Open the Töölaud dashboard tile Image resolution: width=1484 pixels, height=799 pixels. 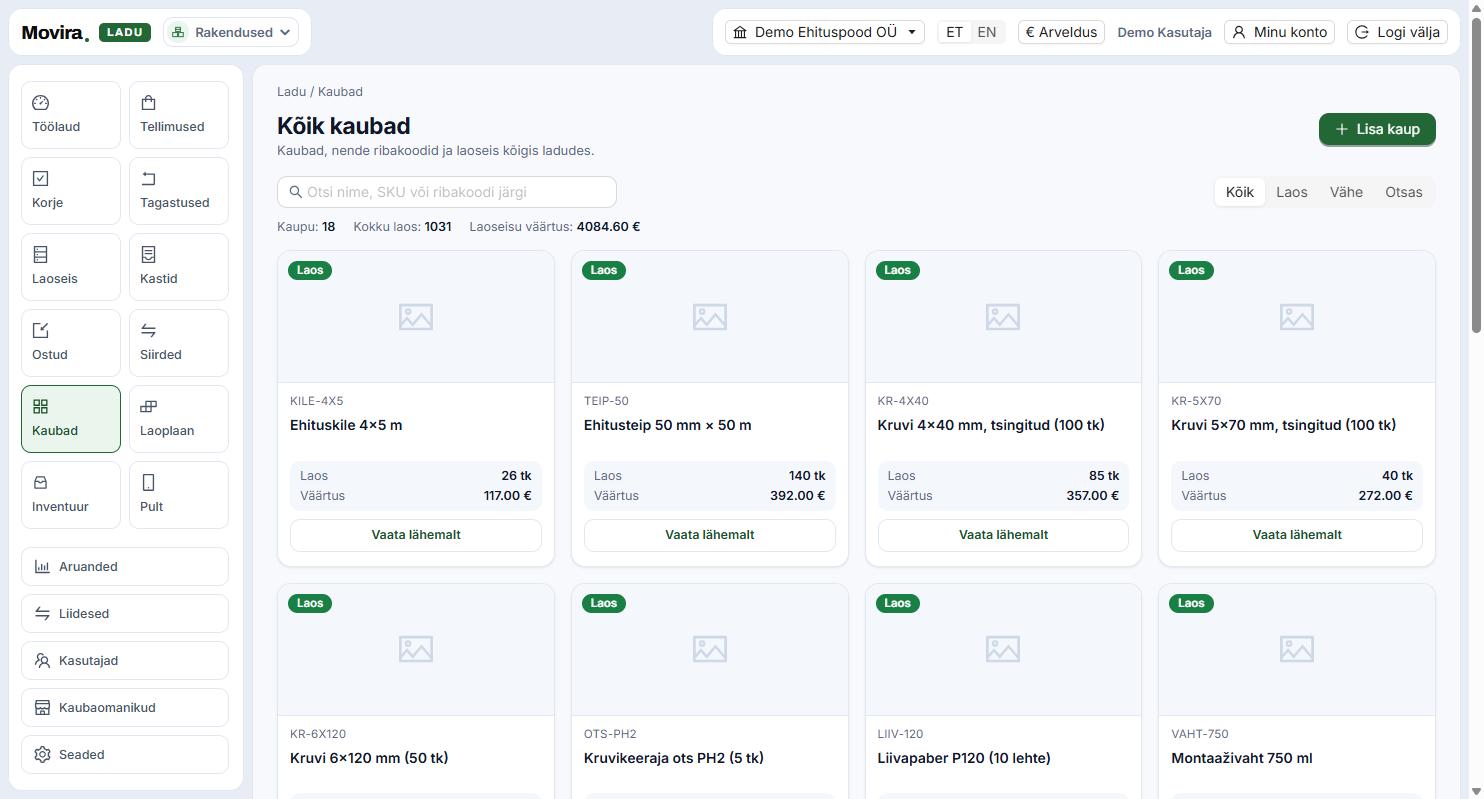click(71, 115)
